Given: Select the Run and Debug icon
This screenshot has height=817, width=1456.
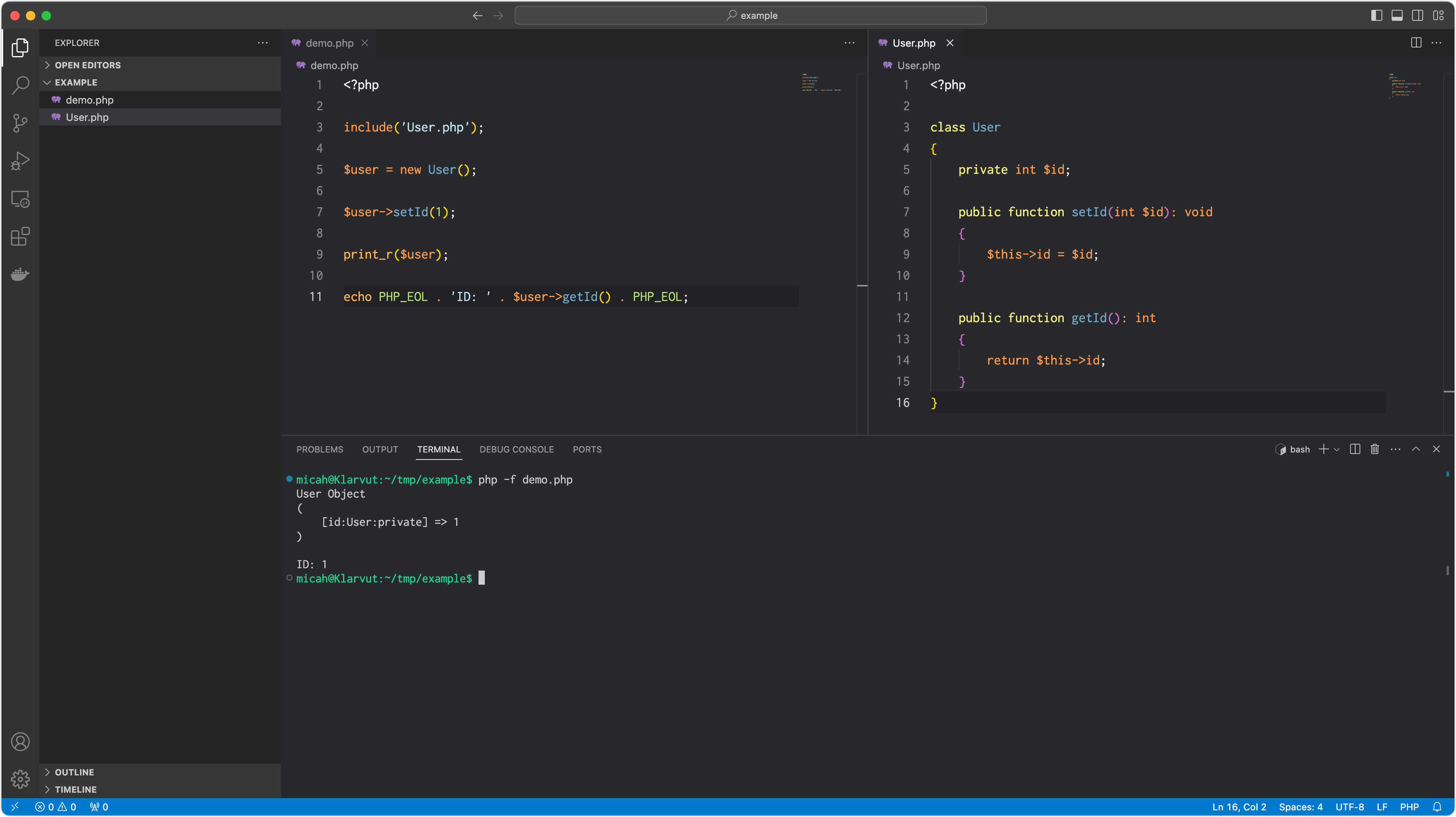Looking at the screenshot, I should click(20, 160).
